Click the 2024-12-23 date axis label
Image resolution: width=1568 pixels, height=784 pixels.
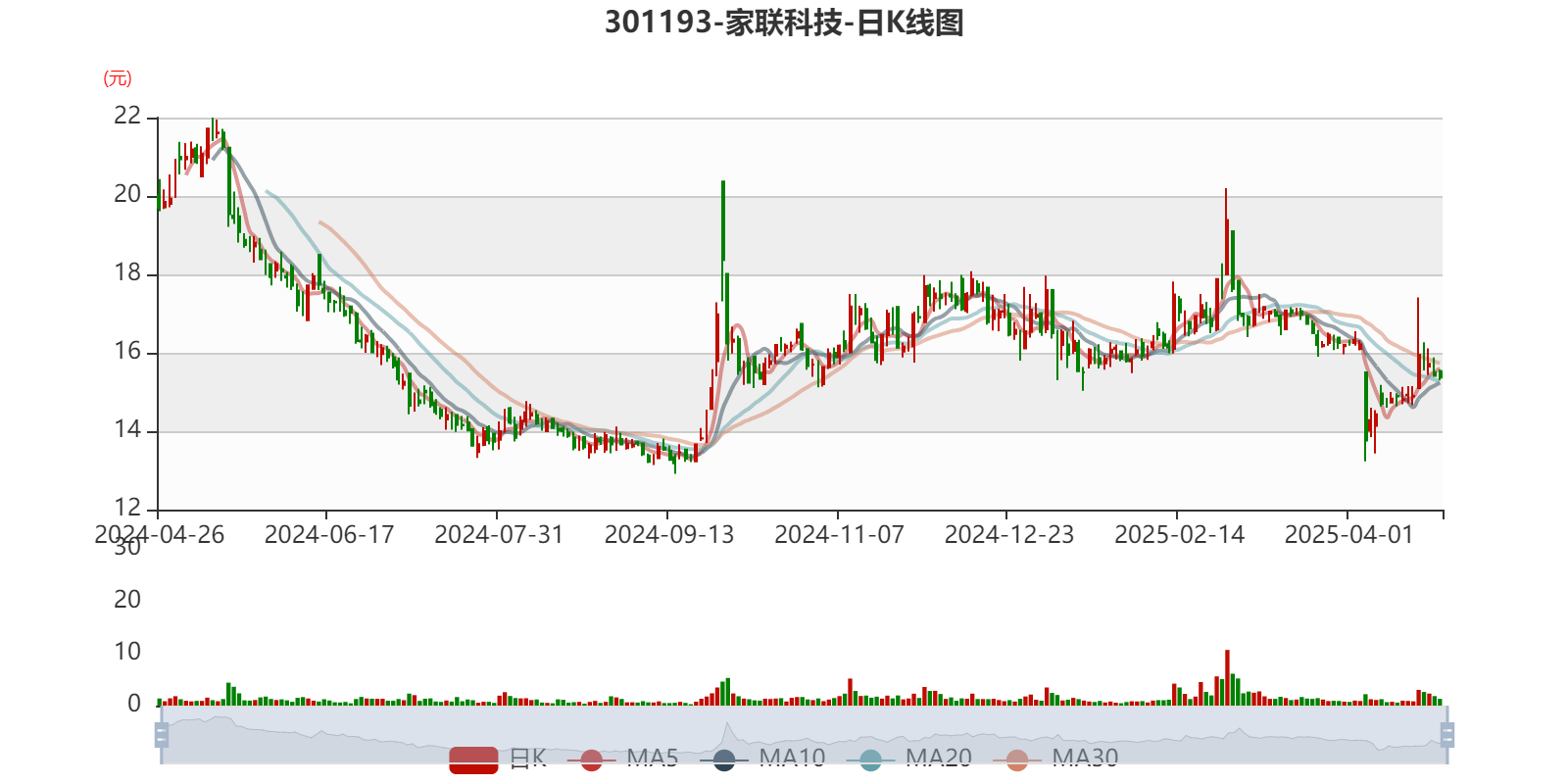(1008, 534)
